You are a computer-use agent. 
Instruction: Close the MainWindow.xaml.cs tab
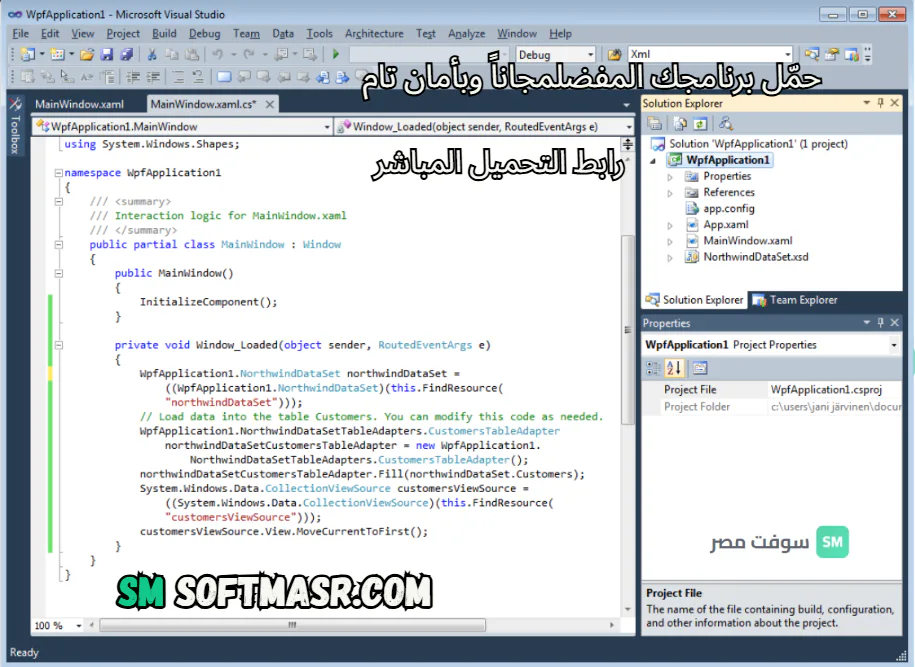click(270, 104)
